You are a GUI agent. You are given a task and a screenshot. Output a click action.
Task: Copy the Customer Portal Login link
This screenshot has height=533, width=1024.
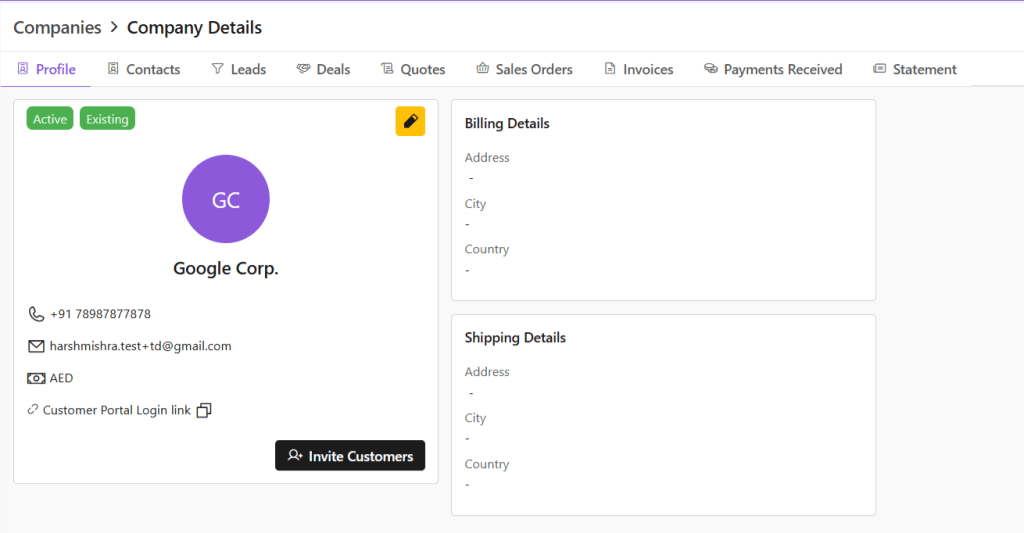[x=204, y=410]
